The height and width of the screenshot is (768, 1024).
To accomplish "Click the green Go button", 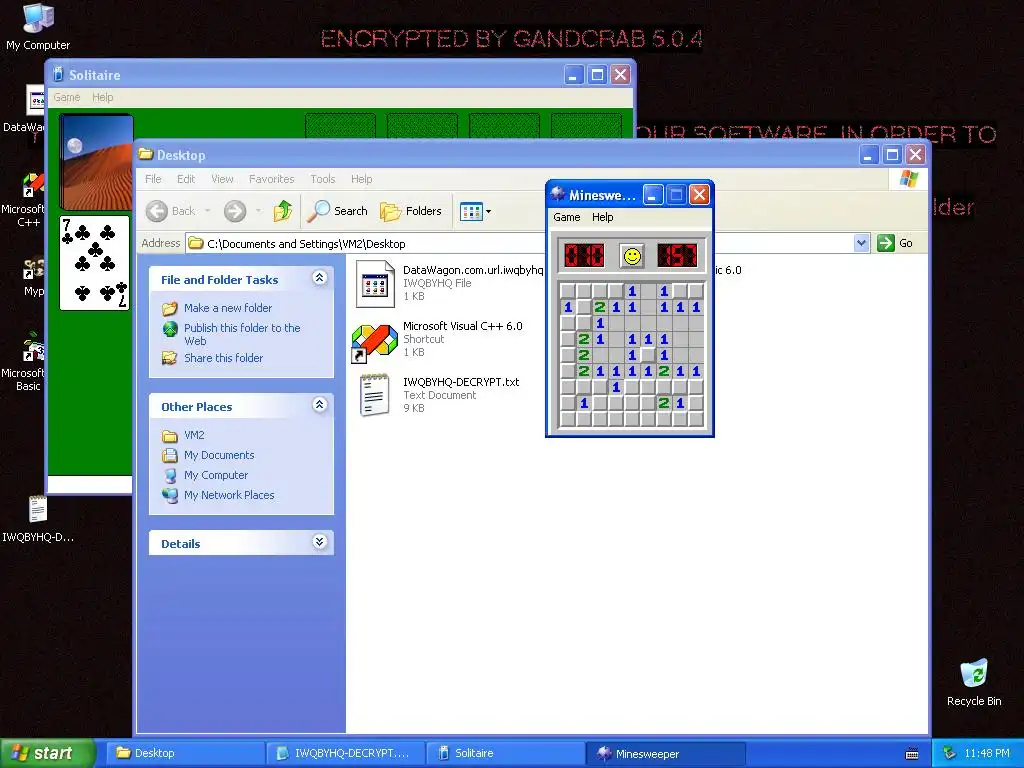I will [895, 243].
